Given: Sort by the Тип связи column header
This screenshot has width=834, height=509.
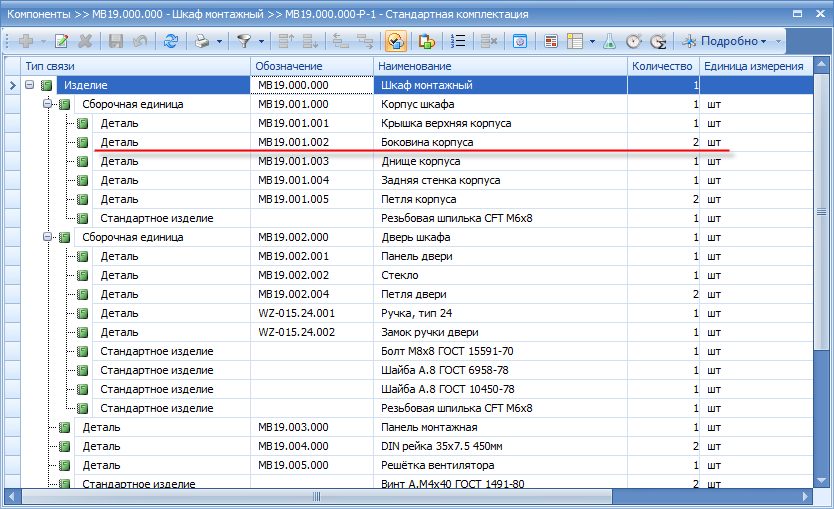Looking at the screenshot, I should point(136,66).
